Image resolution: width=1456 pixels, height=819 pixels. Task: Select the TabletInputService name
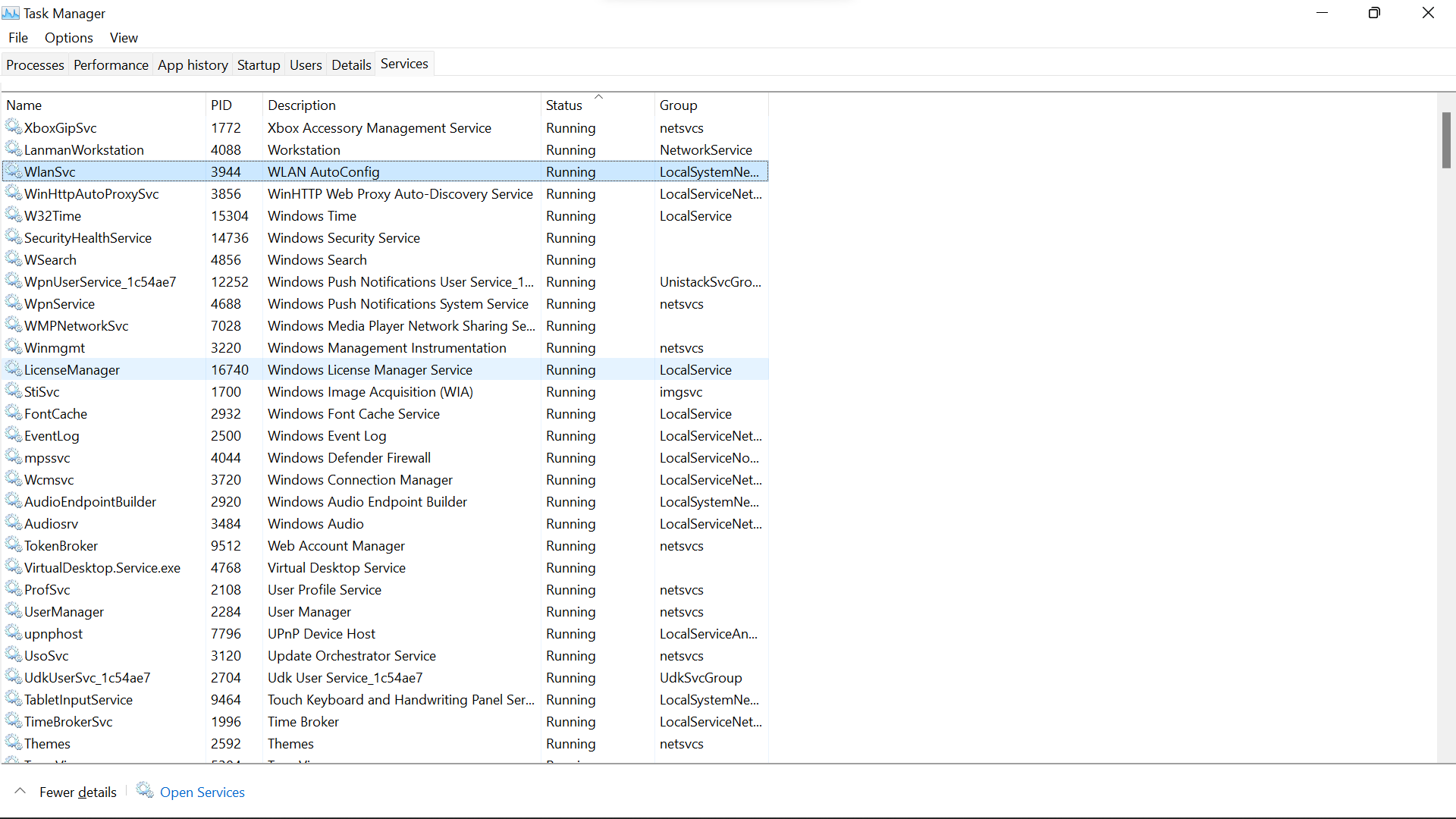pos(78,699)
